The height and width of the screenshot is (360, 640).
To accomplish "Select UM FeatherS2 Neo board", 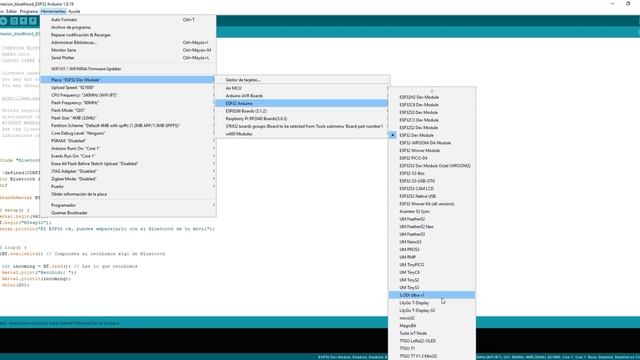I will [432, 227].
